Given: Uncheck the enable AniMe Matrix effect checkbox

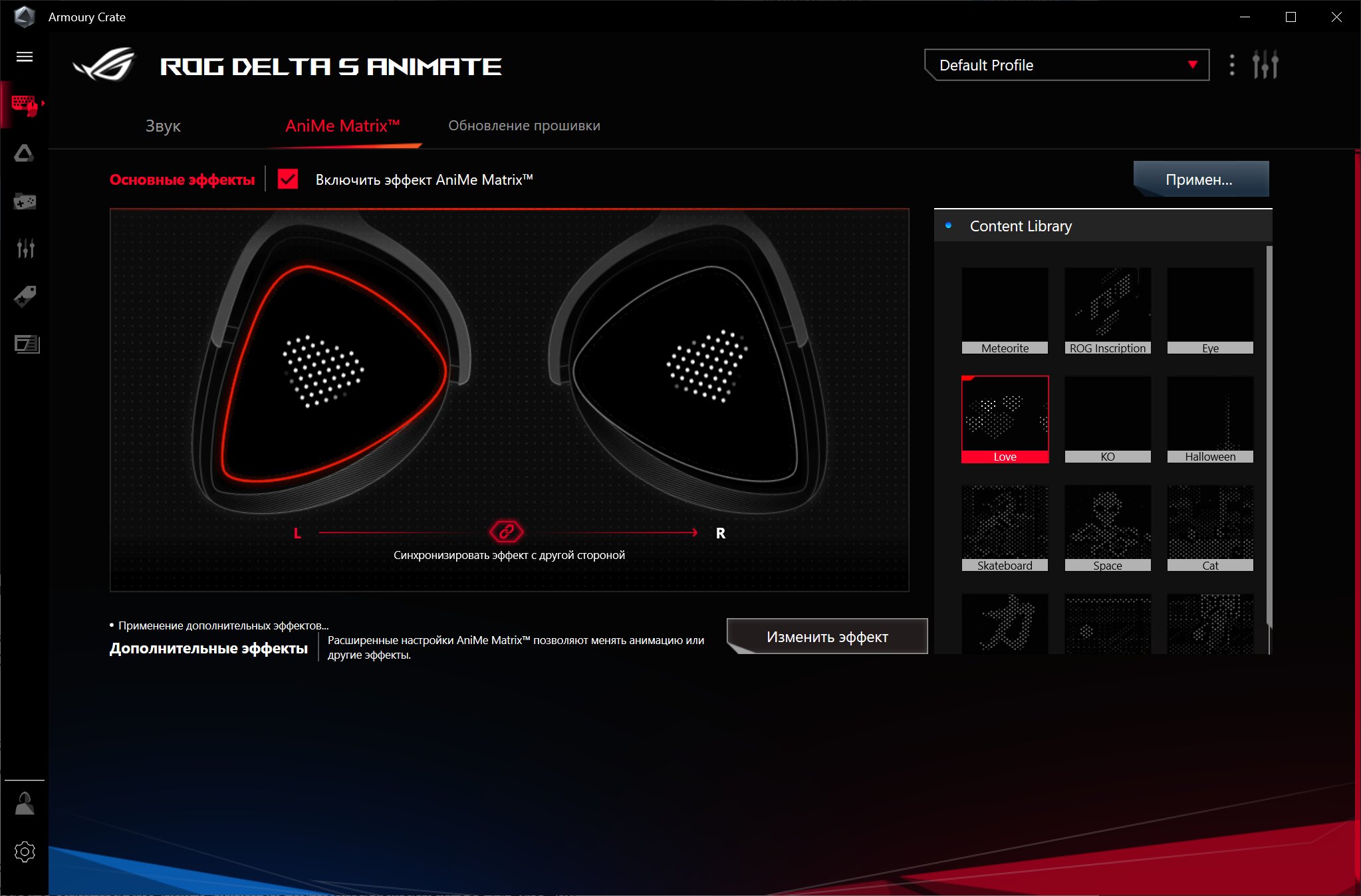Looking at the screenshot, I should [287, 179].
